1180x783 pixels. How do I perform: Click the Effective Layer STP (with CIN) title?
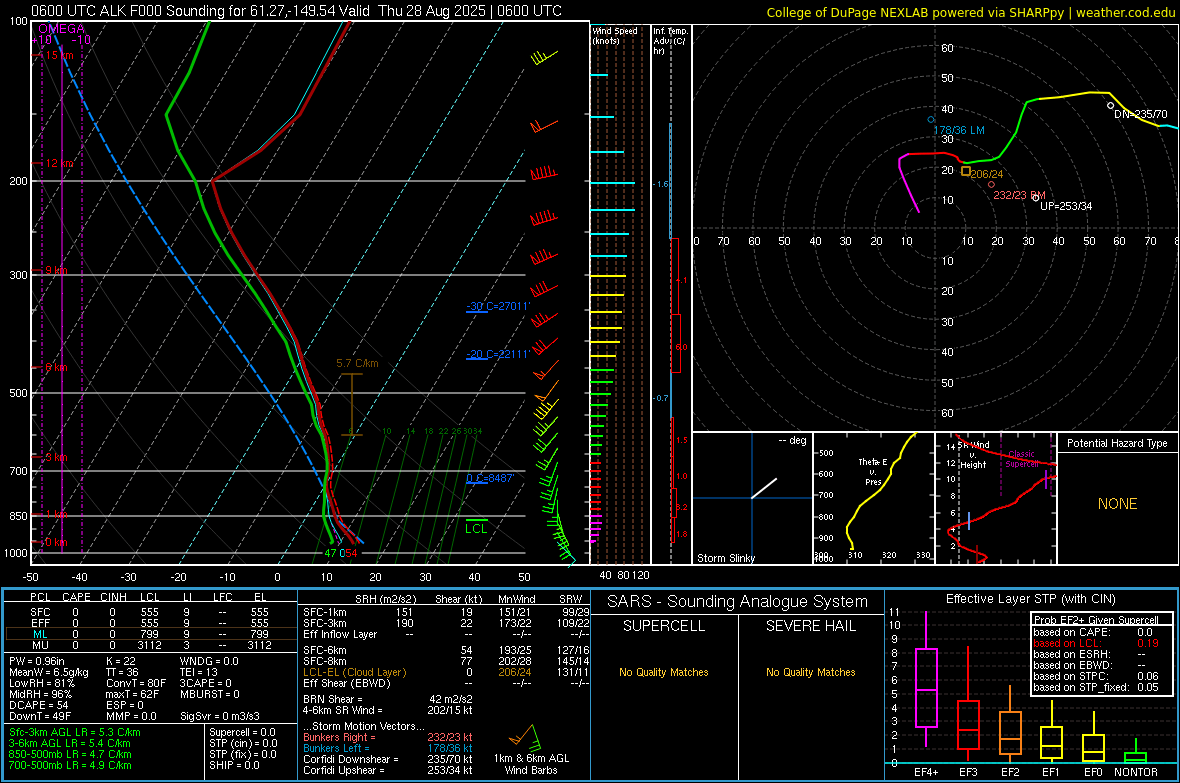pos(1031,599)
